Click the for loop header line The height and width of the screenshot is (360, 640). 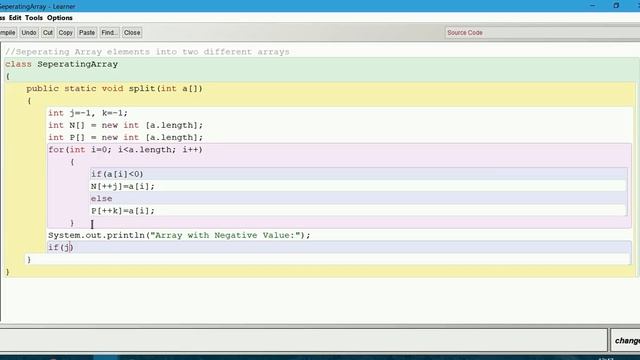click(x=125, y=150)
